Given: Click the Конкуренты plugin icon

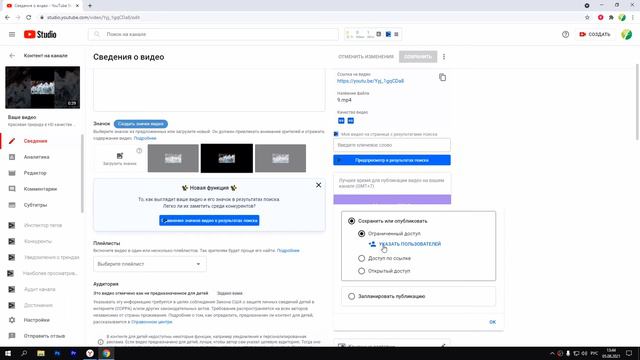Looking at the screenshot, I should (x=11, y=241).
